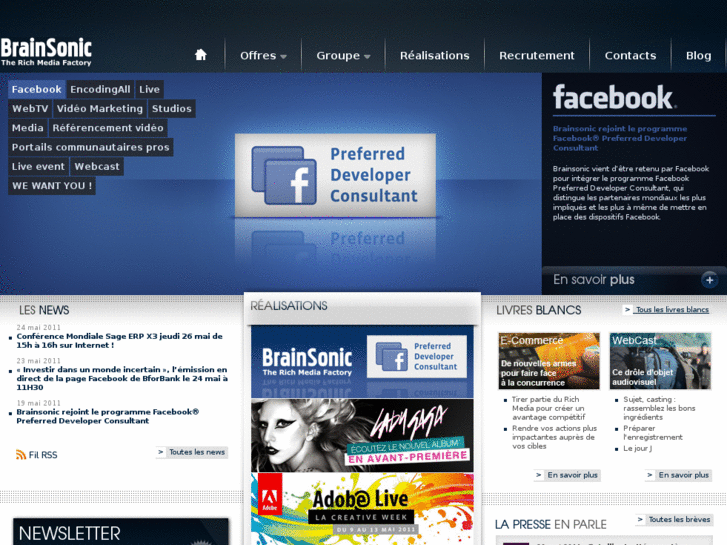727x545 pixels.
Task: Select the Portails communautaires pros tag
Action: (90, 147)
